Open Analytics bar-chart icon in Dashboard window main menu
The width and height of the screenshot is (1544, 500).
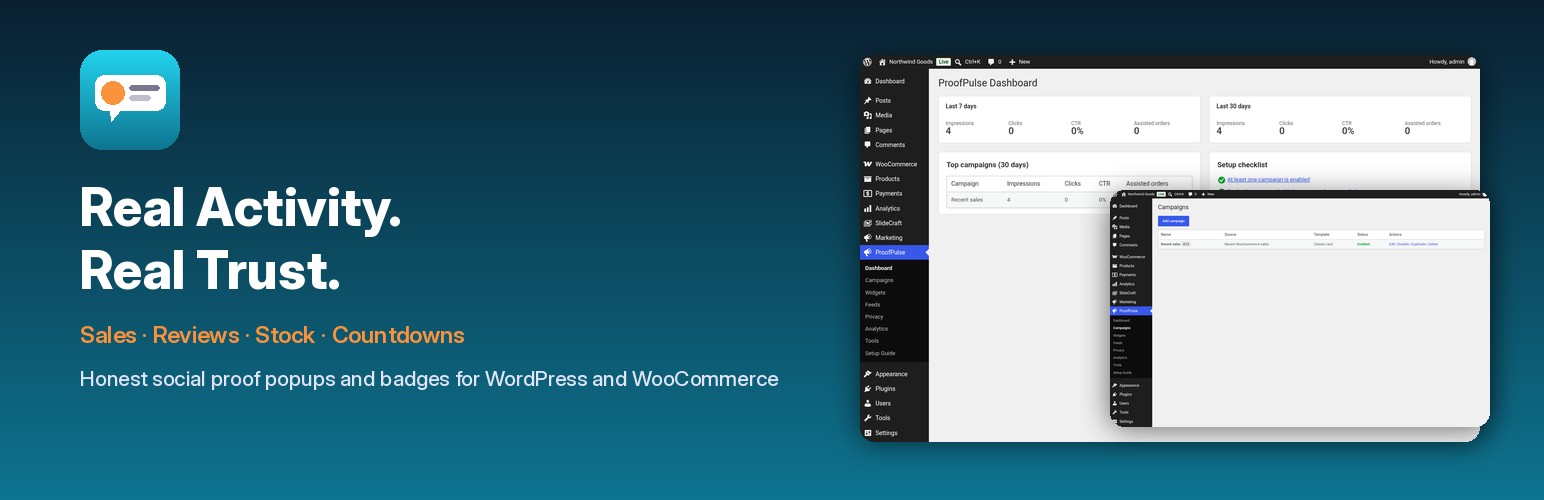[x=867, y=208]
